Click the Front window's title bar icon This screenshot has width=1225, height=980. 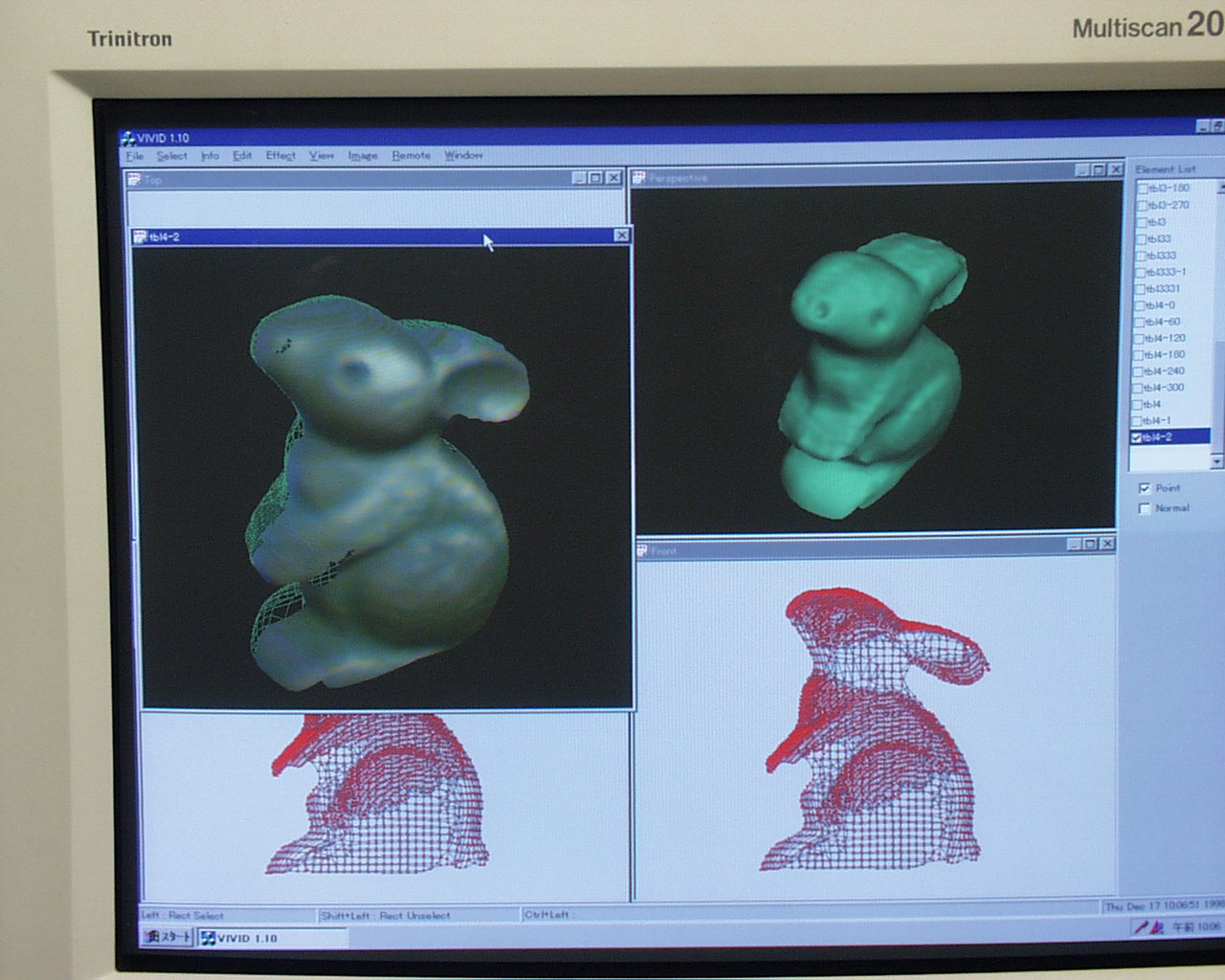coord(642,550)
